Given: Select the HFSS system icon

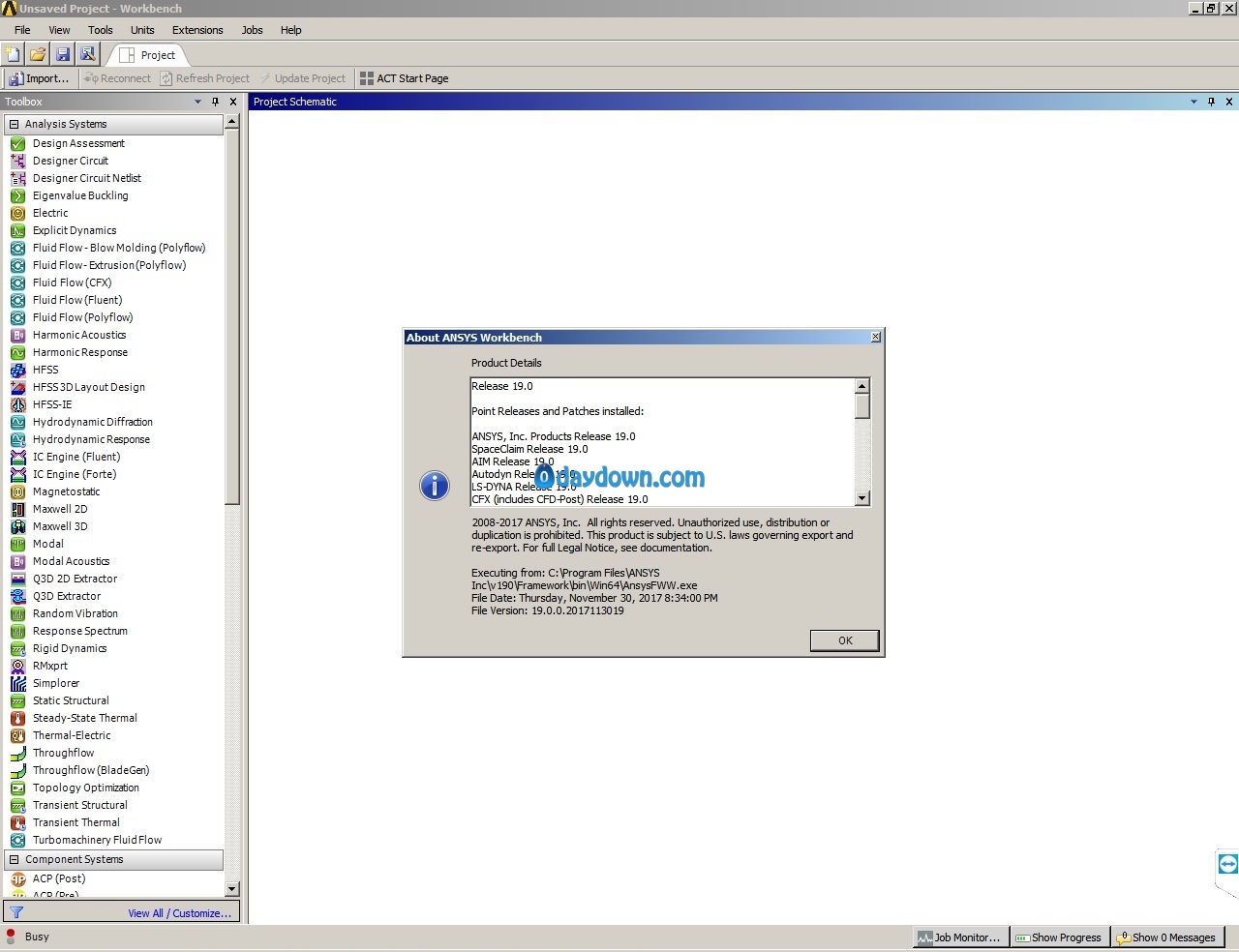Looking at the screenshot, I should tap(17, 370).
